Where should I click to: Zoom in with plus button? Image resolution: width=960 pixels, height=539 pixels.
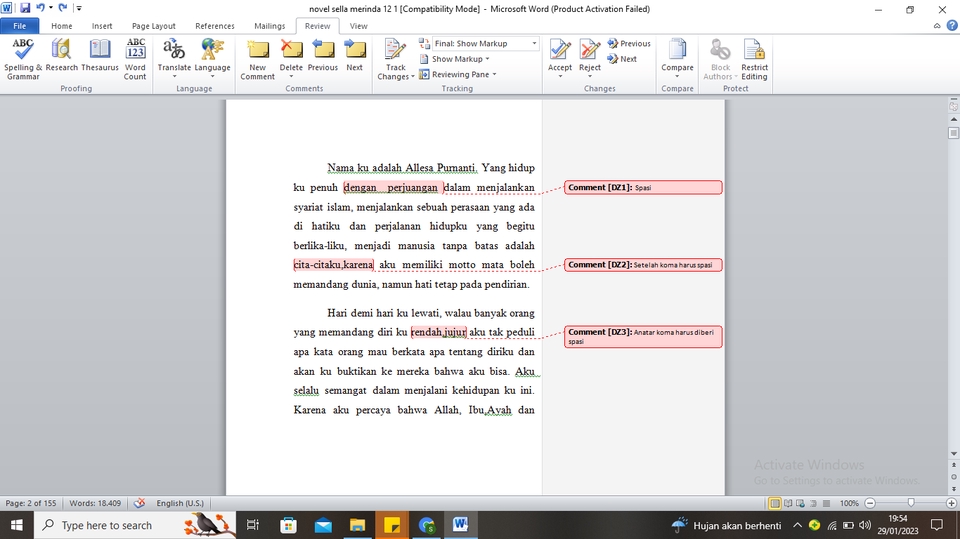click(x=951, y=503)
